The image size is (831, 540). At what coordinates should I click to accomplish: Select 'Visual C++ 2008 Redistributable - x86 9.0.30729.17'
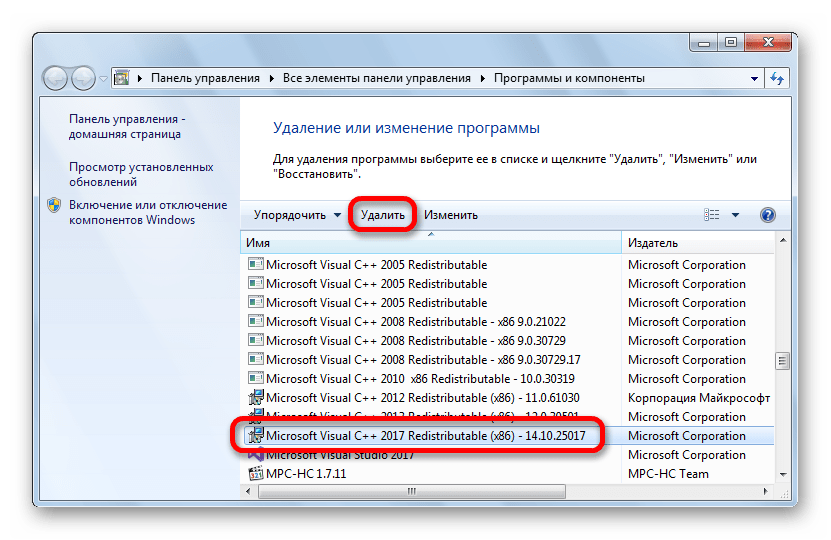(508, 360)
